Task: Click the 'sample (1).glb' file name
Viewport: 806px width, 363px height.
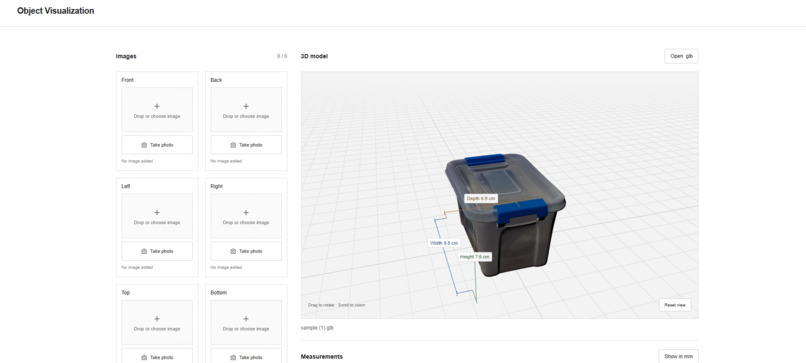Action: [317, 328]
